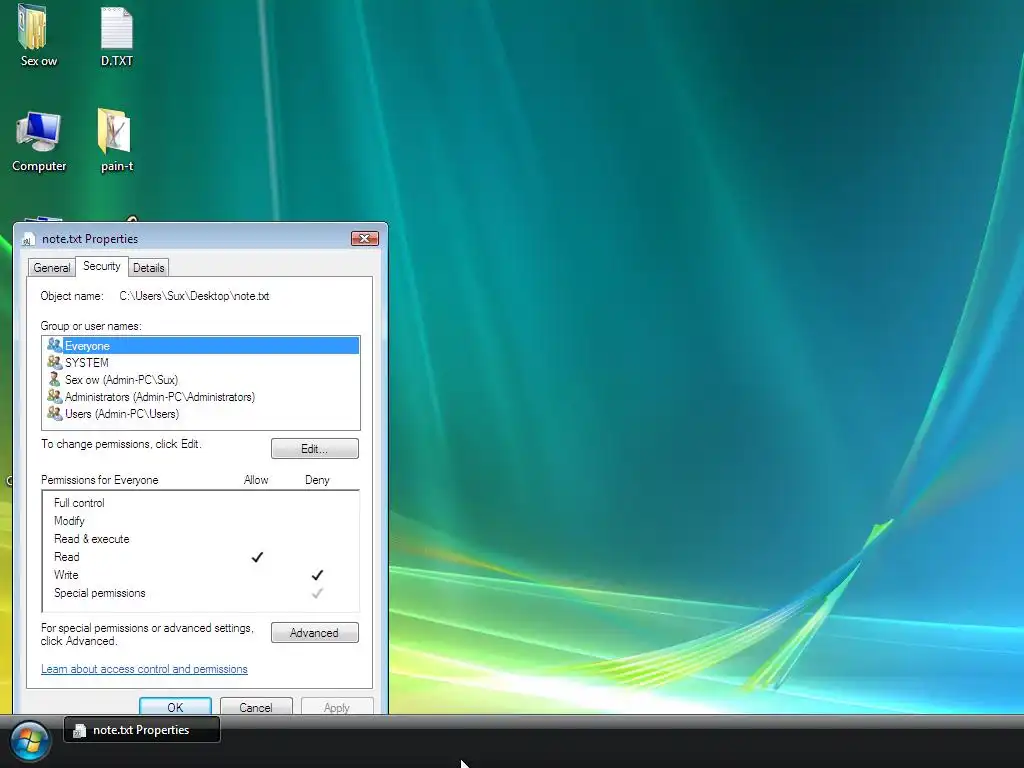Click the Allow column header
The image size is (1024, 768).
[256, 480]
